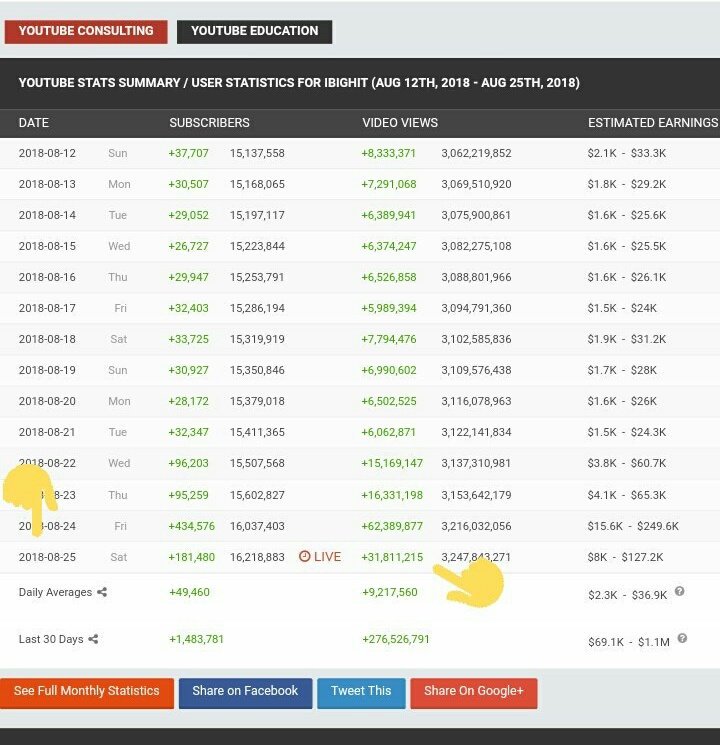This screenshot has height=745, width=720.
Task: Select the date 2018-08-18
Action: (x=47, y=339)
